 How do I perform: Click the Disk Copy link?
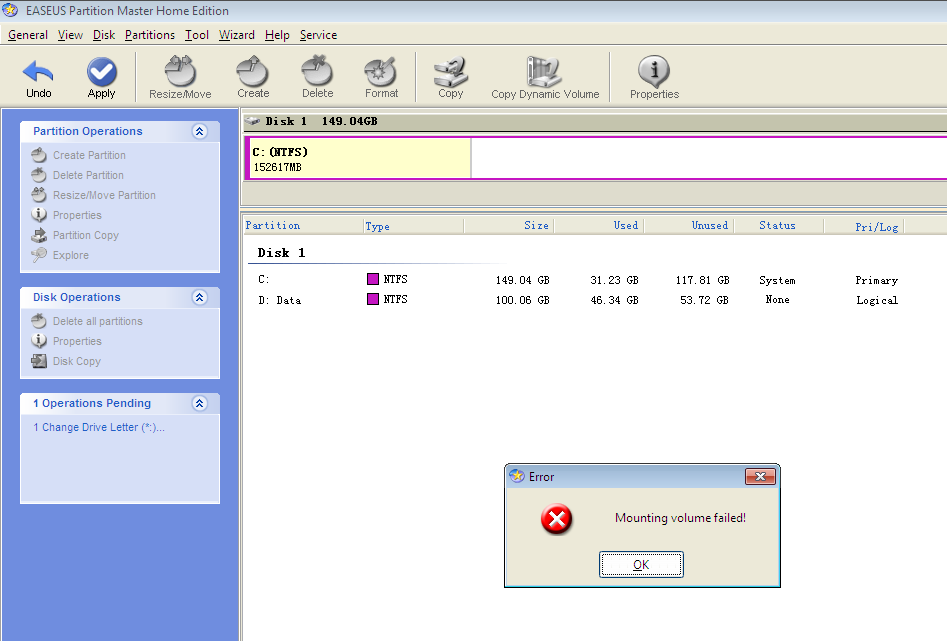(x=77, y=361)
